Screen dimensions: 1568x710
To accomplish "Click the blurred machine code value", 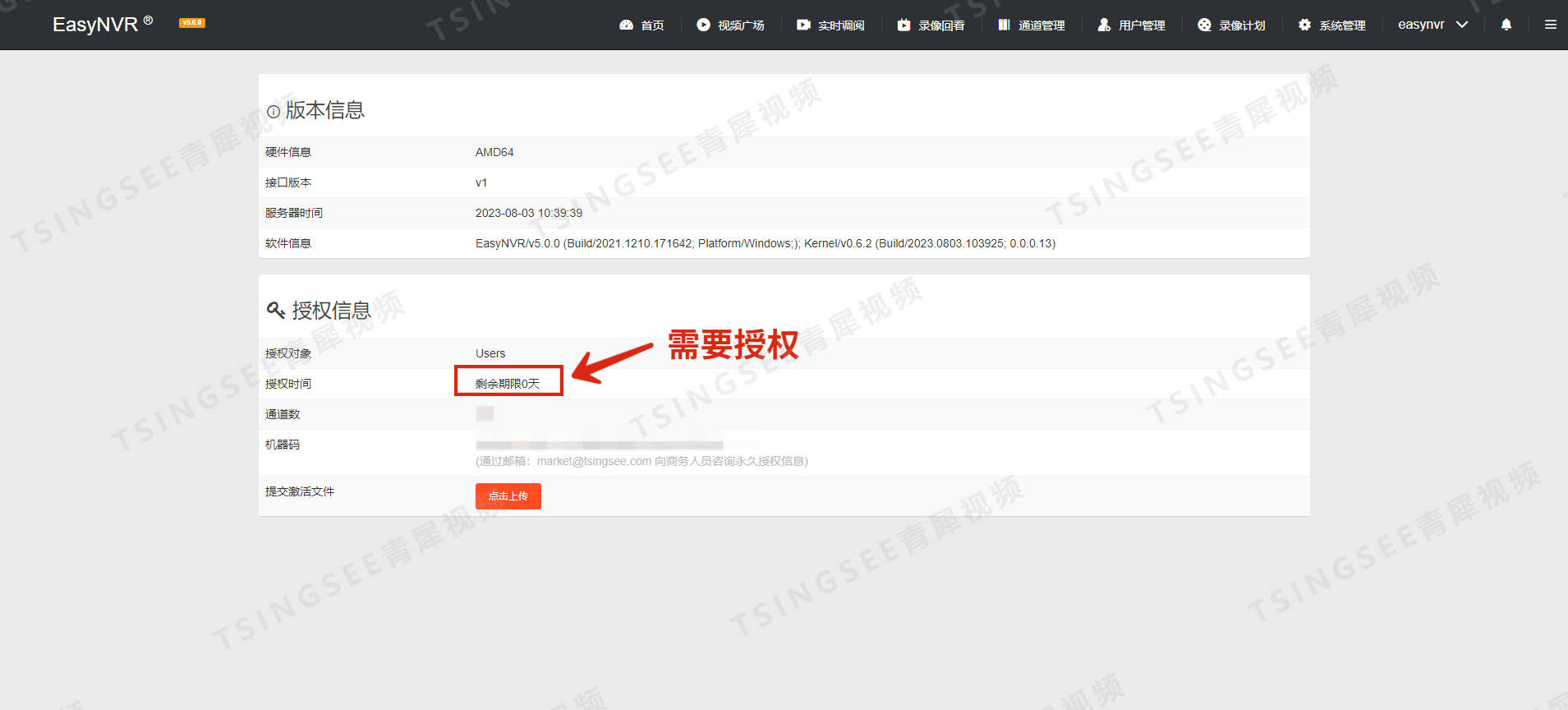I will [600, 445].
